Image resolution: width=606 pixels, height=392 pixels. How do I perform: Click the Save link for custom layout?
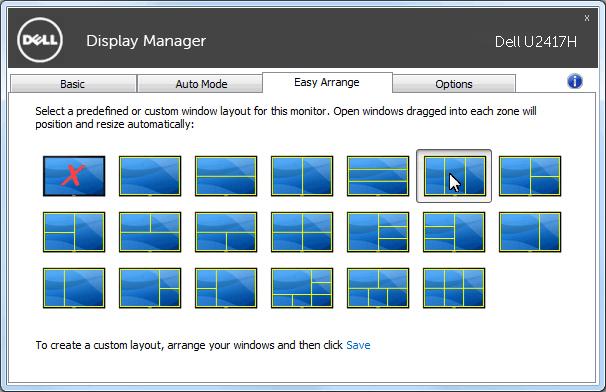point(358,345)
